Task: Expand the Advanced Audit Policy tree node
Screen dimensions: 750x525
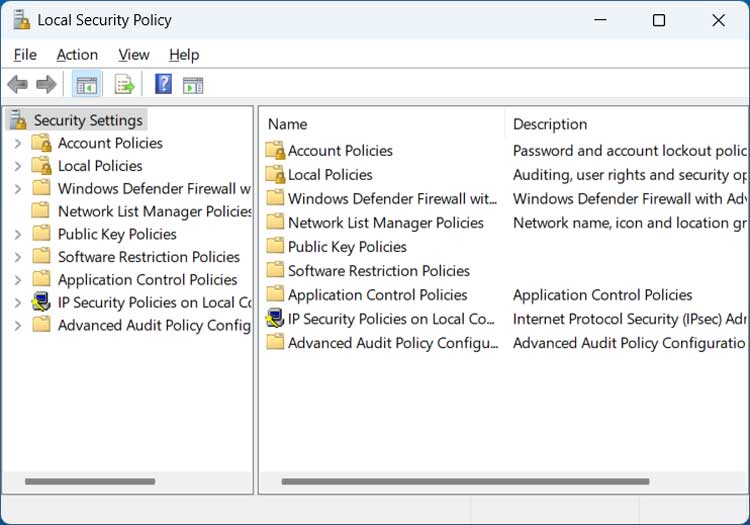Action: pyautogui.click(x=18, y=326)
